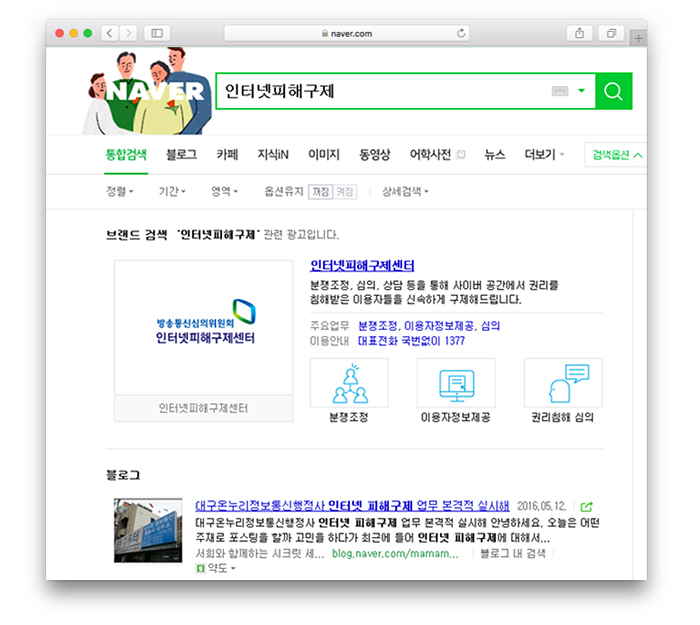The height and width of the screenshot is (625, 700).
Task: Open the 이미지 tab
Action: (324, 155)
